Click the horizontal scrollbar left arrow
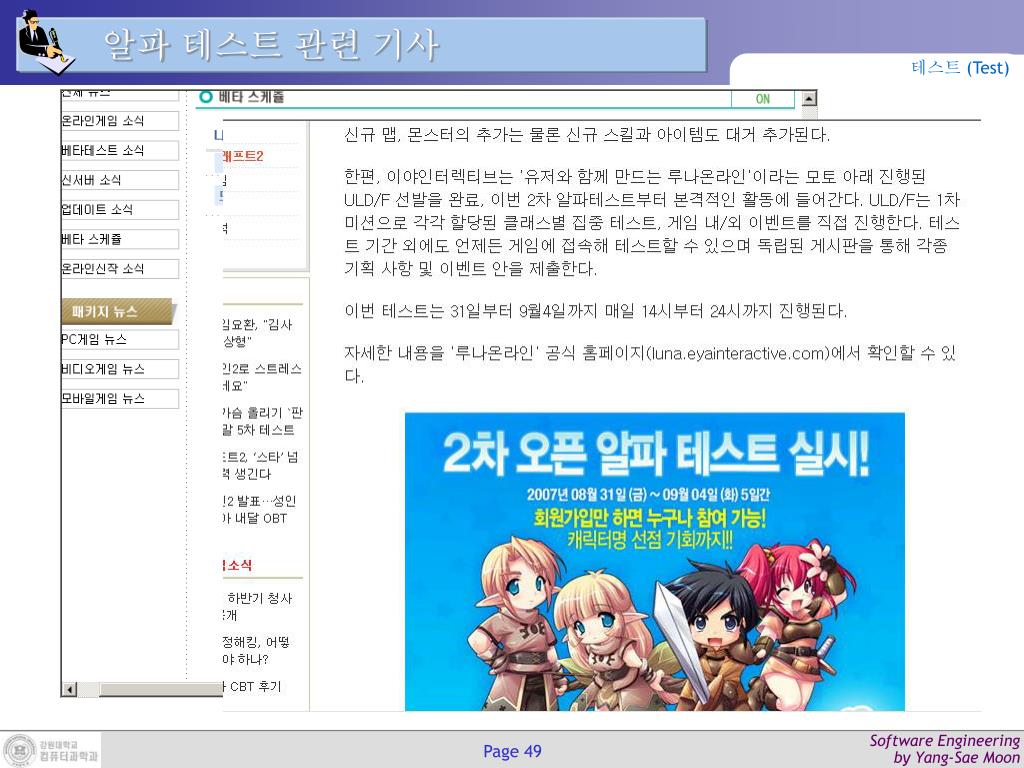 [69, 689]
